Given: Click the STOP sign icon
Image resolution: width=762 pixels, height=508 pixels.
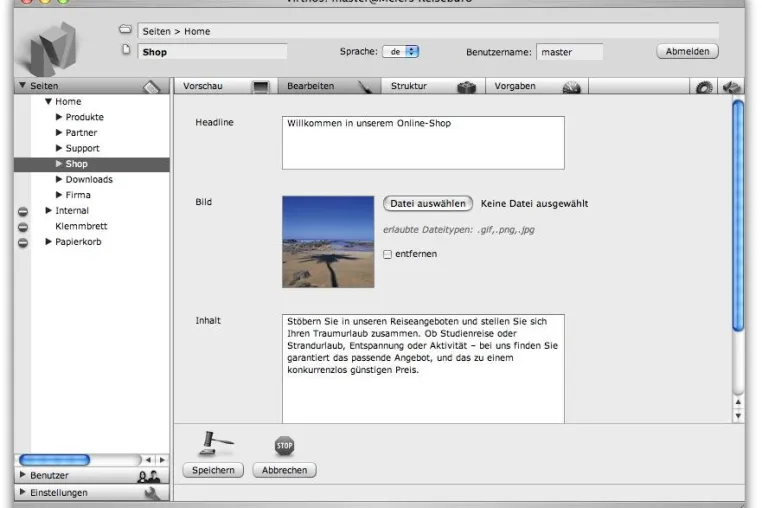Looking at the screenshot, I should pos(284,445).
